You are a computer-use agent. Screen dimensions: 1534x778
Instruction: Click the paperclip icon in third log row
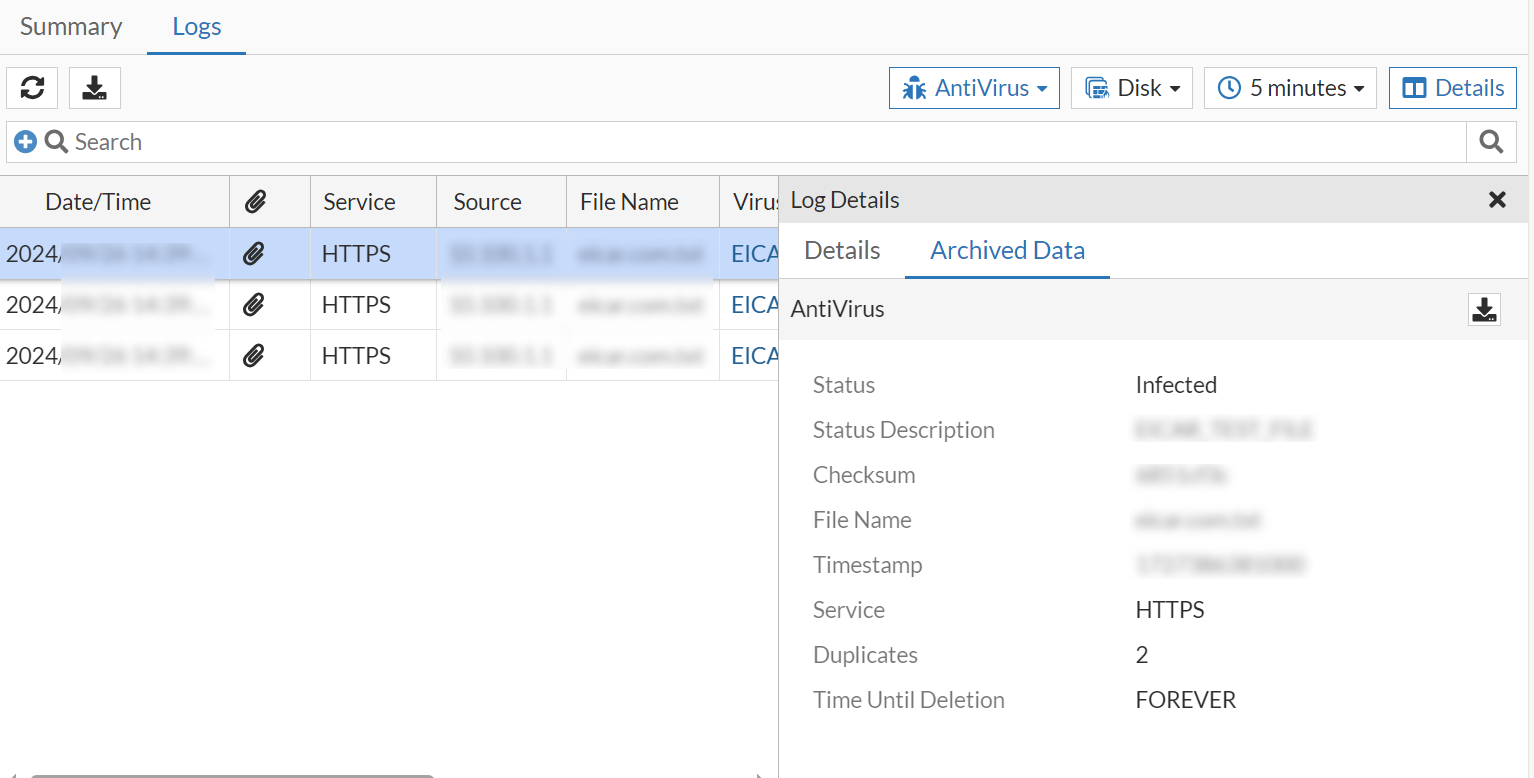pos(254,356)
